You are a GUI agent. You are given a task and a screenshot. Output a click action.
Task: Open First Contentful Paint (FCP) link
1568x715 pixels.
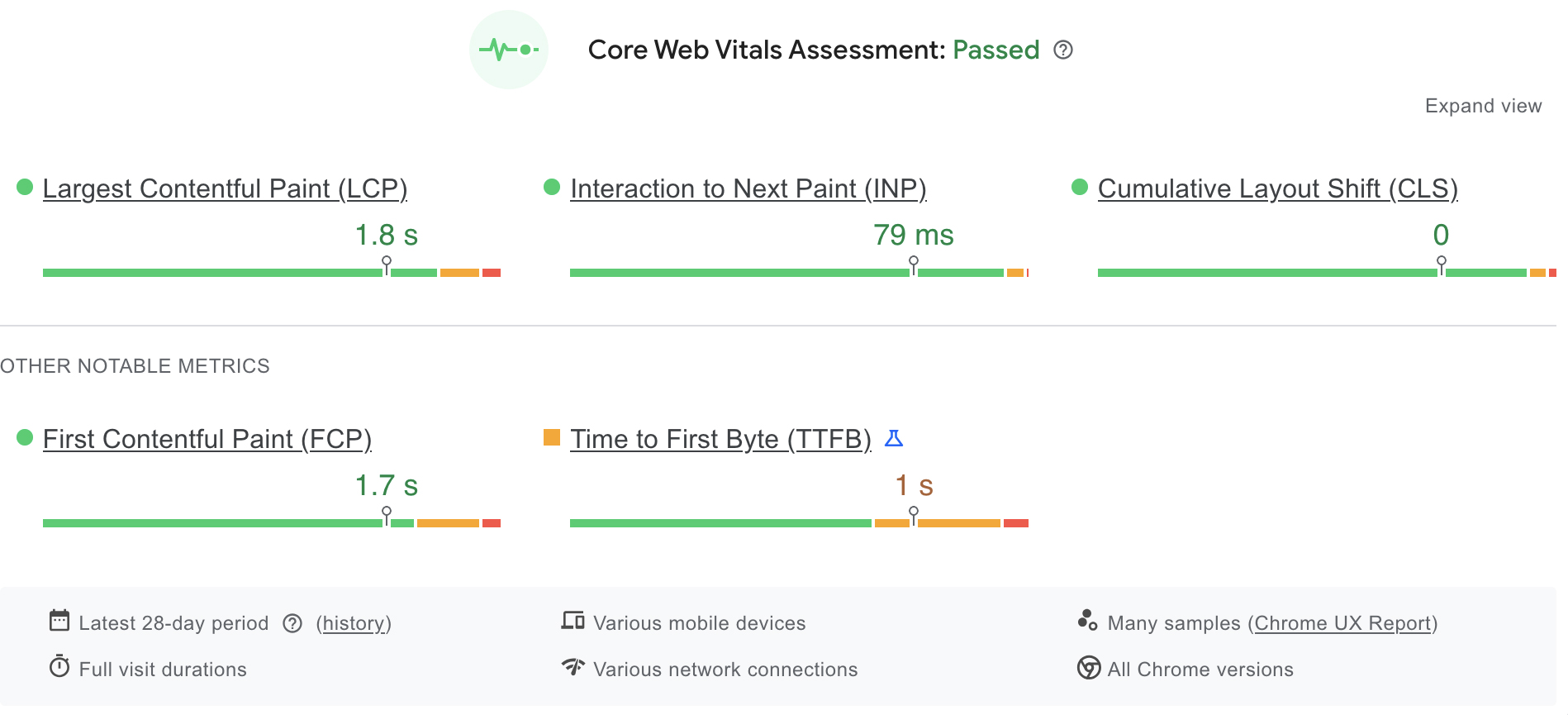tap(207, 439)
